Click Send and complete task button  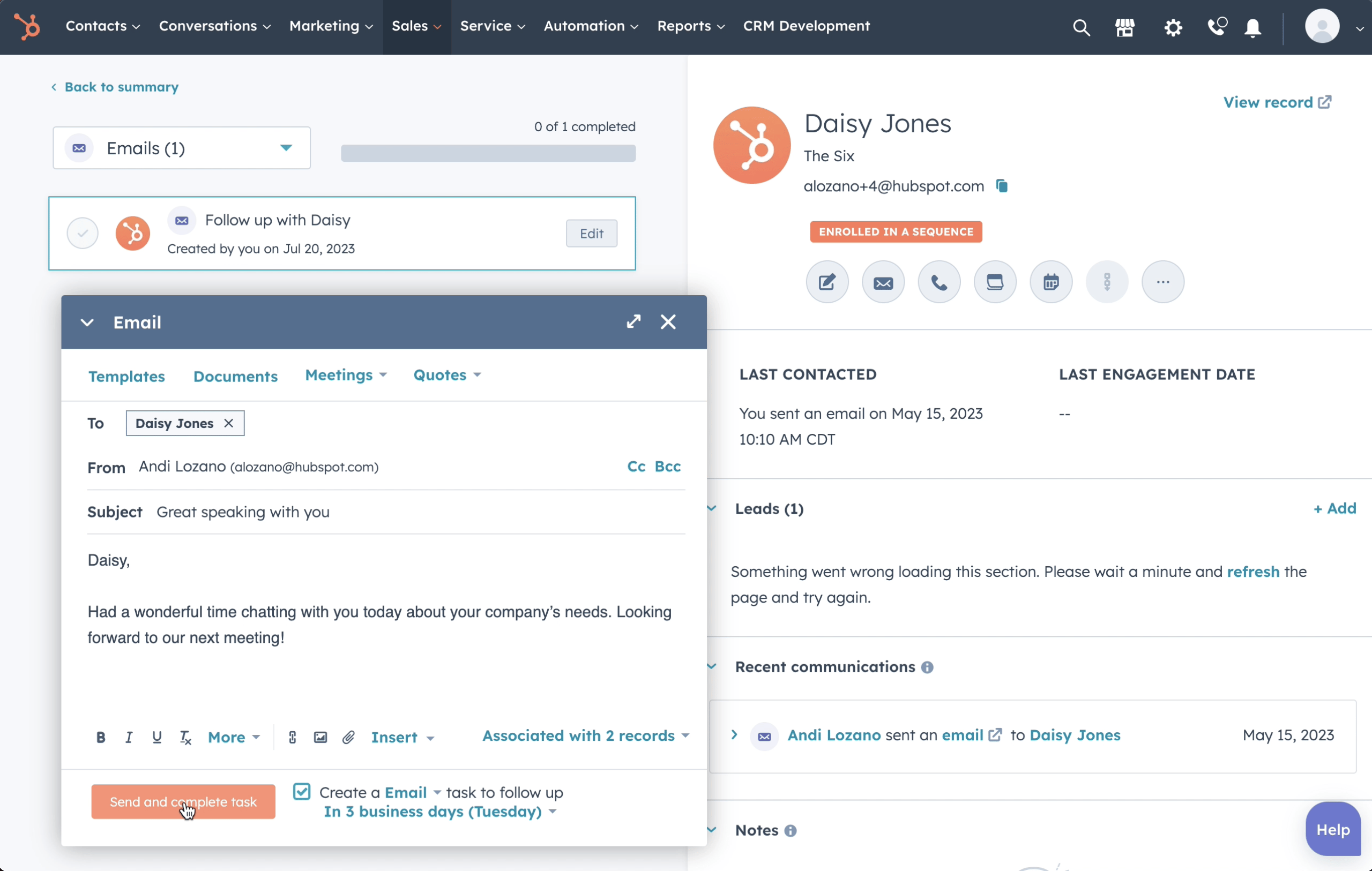click(x=183, y=801)
